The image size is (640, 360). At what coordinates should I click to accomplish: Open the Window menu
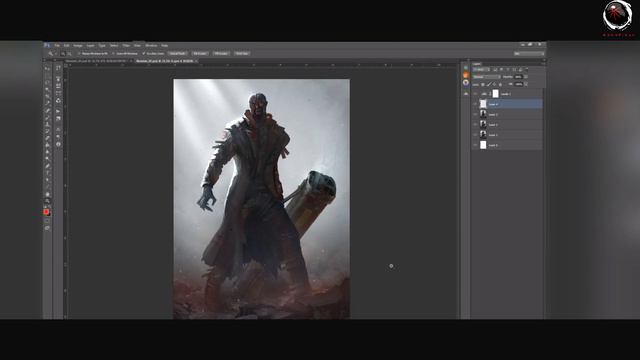coord(151,45)
